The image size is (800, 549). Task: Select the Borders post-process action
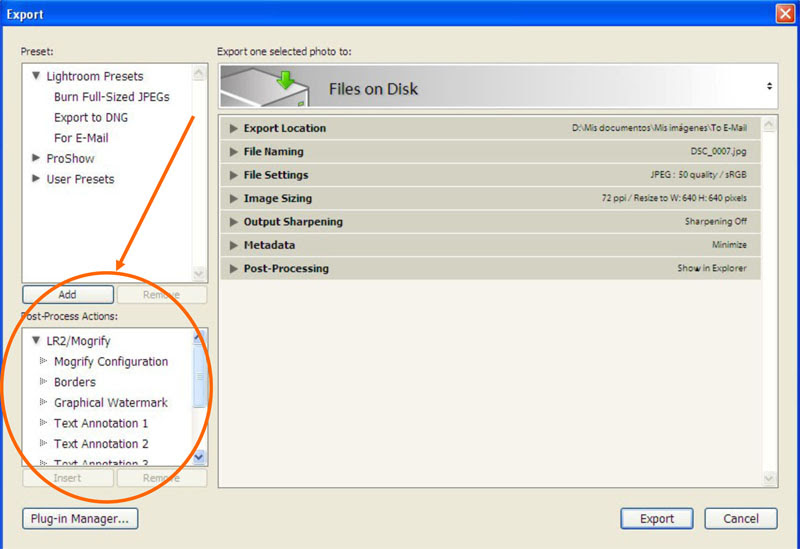click(x=74, y=382)
